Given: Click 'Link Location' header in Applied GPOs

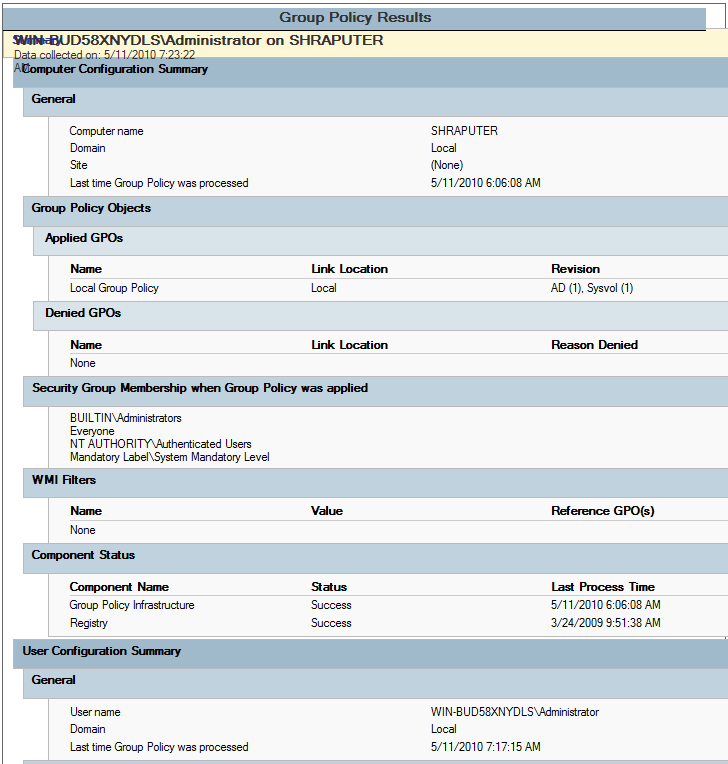Looking at the screenshot, I should click(x=349, y=269).
